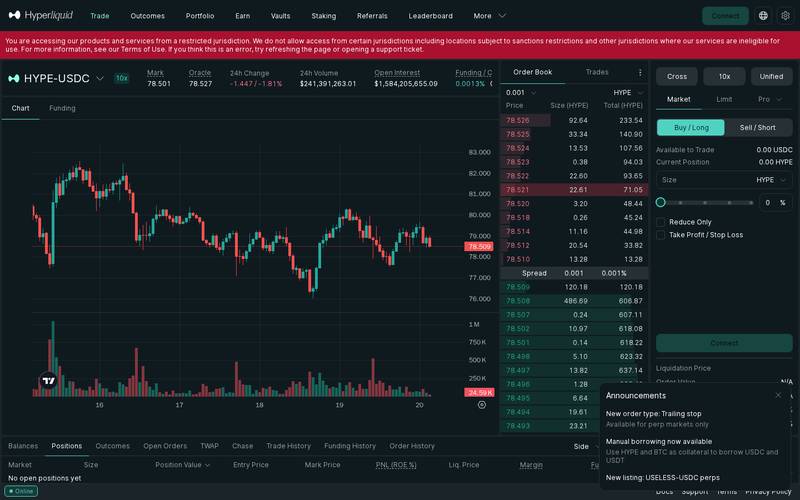800x500 pixels.
Task: Open the Leaderboard page
Action: pyautogui.click(x=430, y=16)
